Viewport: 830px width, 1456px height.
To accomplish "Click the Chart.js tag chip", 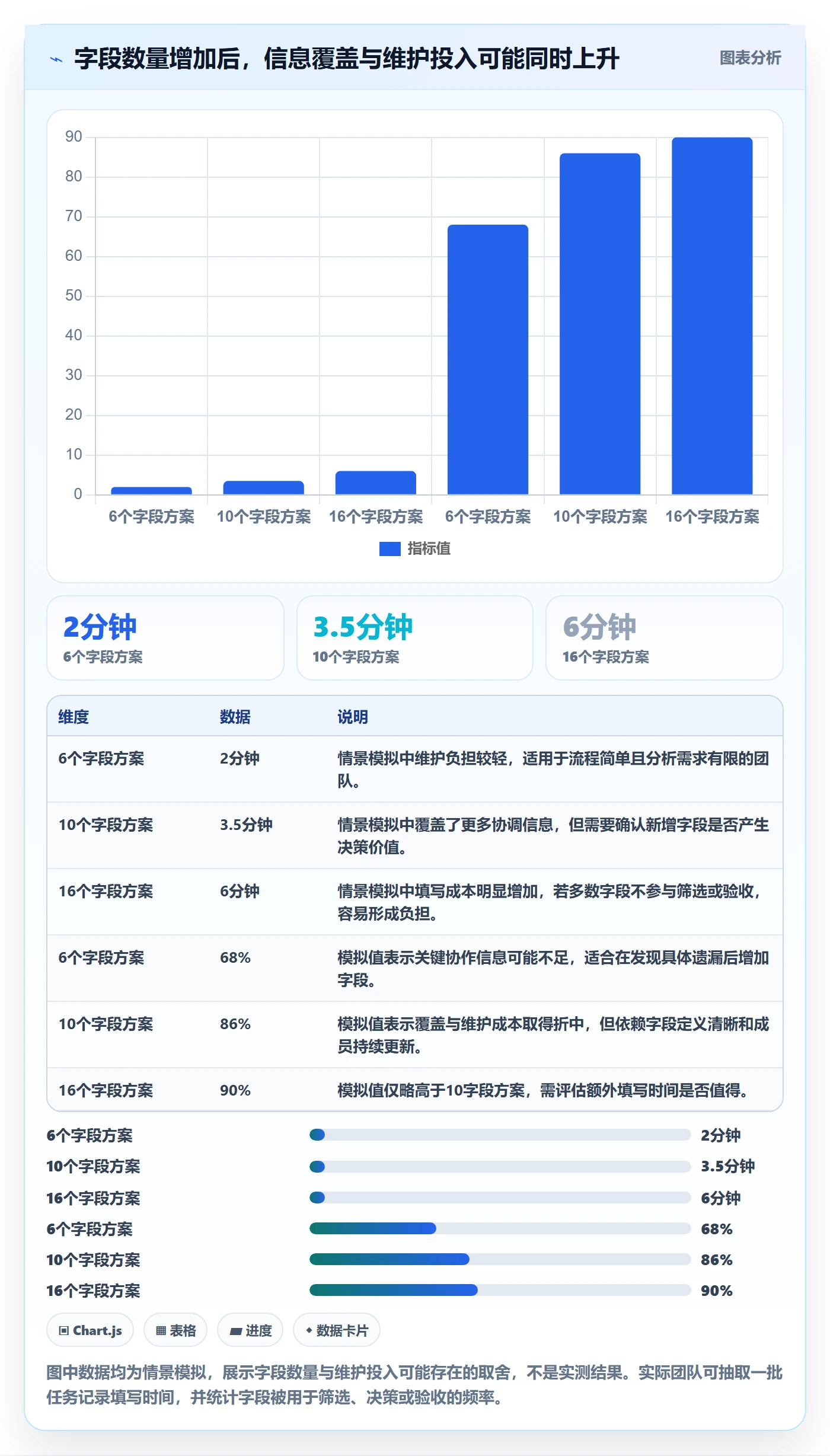I will (90, 1330).
